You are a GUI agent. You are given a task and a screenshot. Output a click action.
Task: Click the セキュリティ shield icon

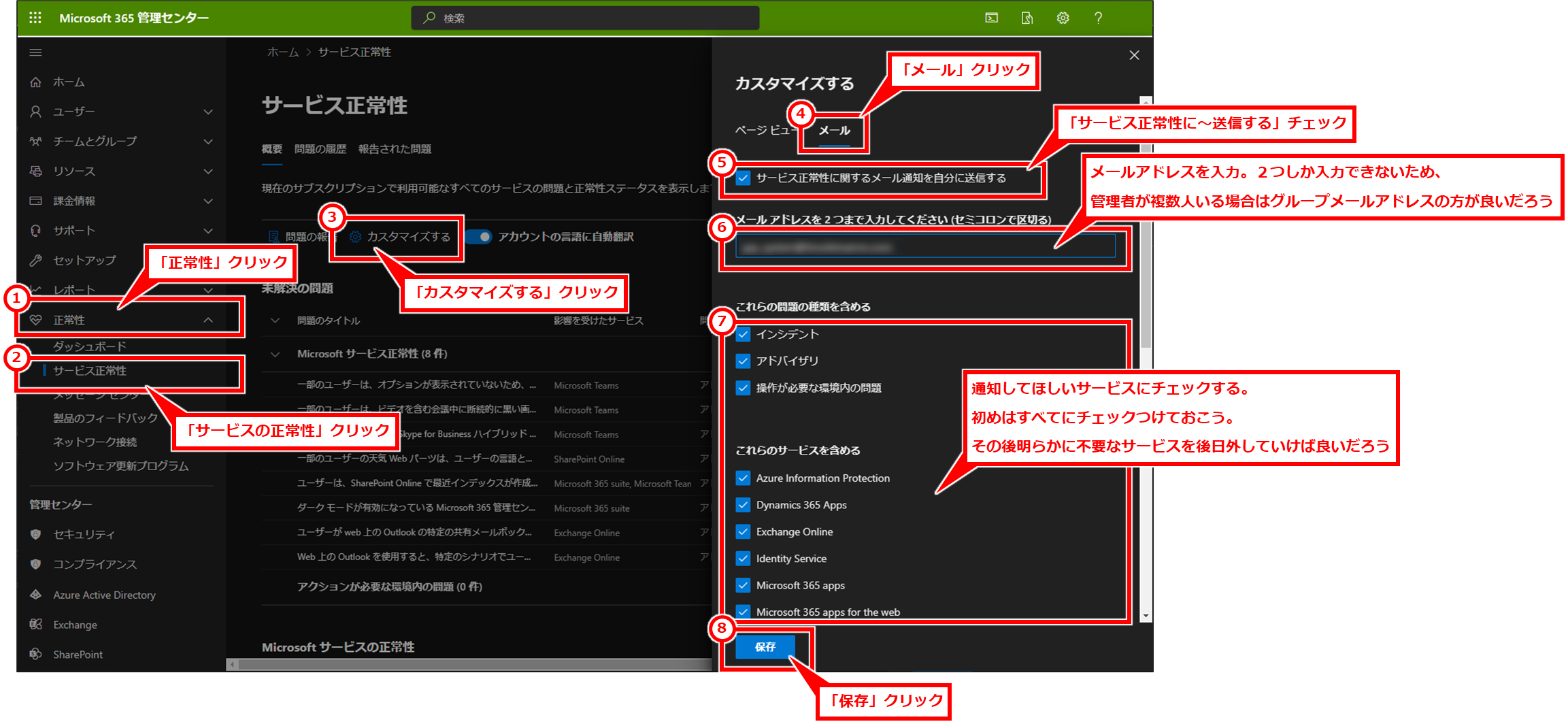click(36, 534)
